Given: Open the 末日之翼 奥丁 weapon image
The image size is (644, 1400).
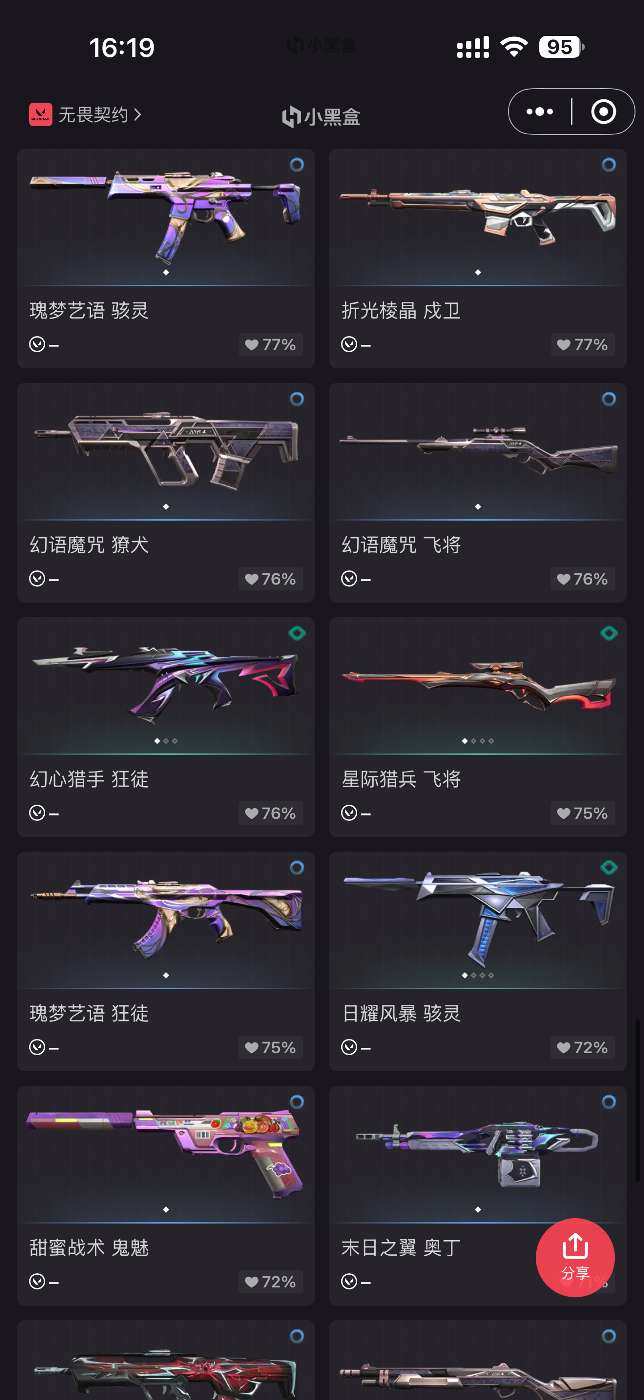Looking at the screenshot, I should click(478, 1152).
